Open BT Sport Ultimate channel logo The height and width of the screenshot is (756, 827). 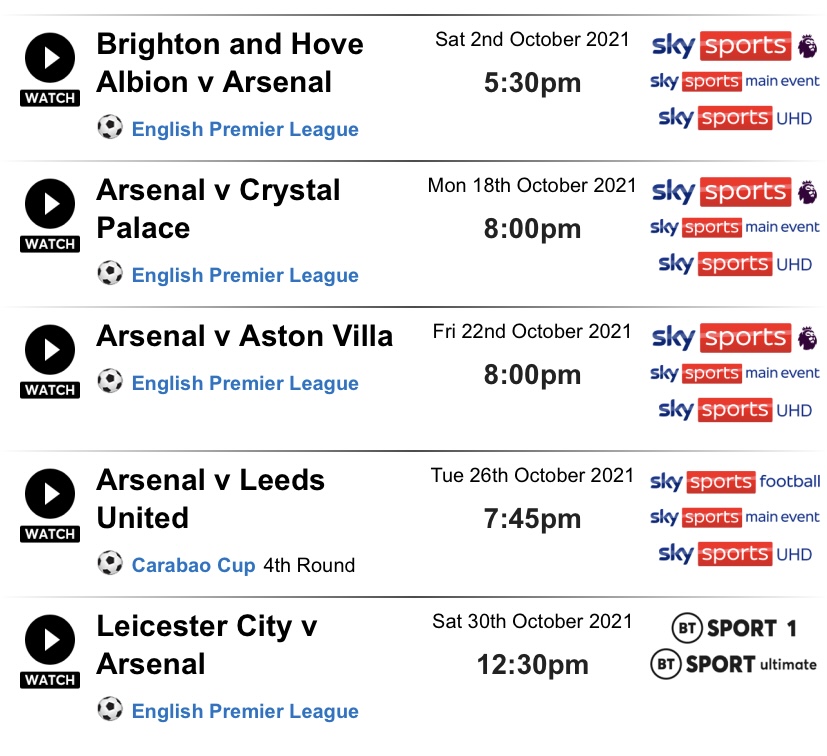[x=734, y=664]
